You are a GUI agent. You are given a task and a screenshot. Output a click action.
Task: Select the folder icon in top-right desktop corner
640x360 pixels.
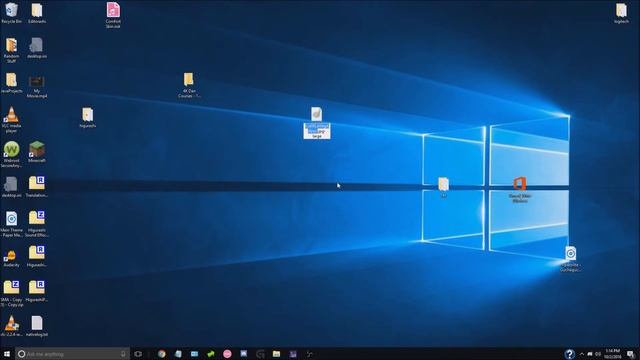(x=621, y=13)
